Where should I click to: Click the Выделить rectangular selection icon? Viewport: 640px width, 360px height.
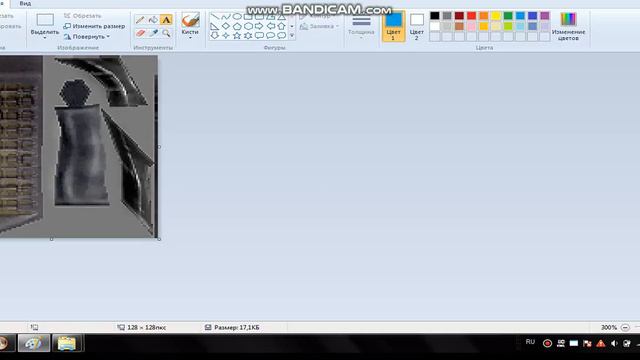45,20
